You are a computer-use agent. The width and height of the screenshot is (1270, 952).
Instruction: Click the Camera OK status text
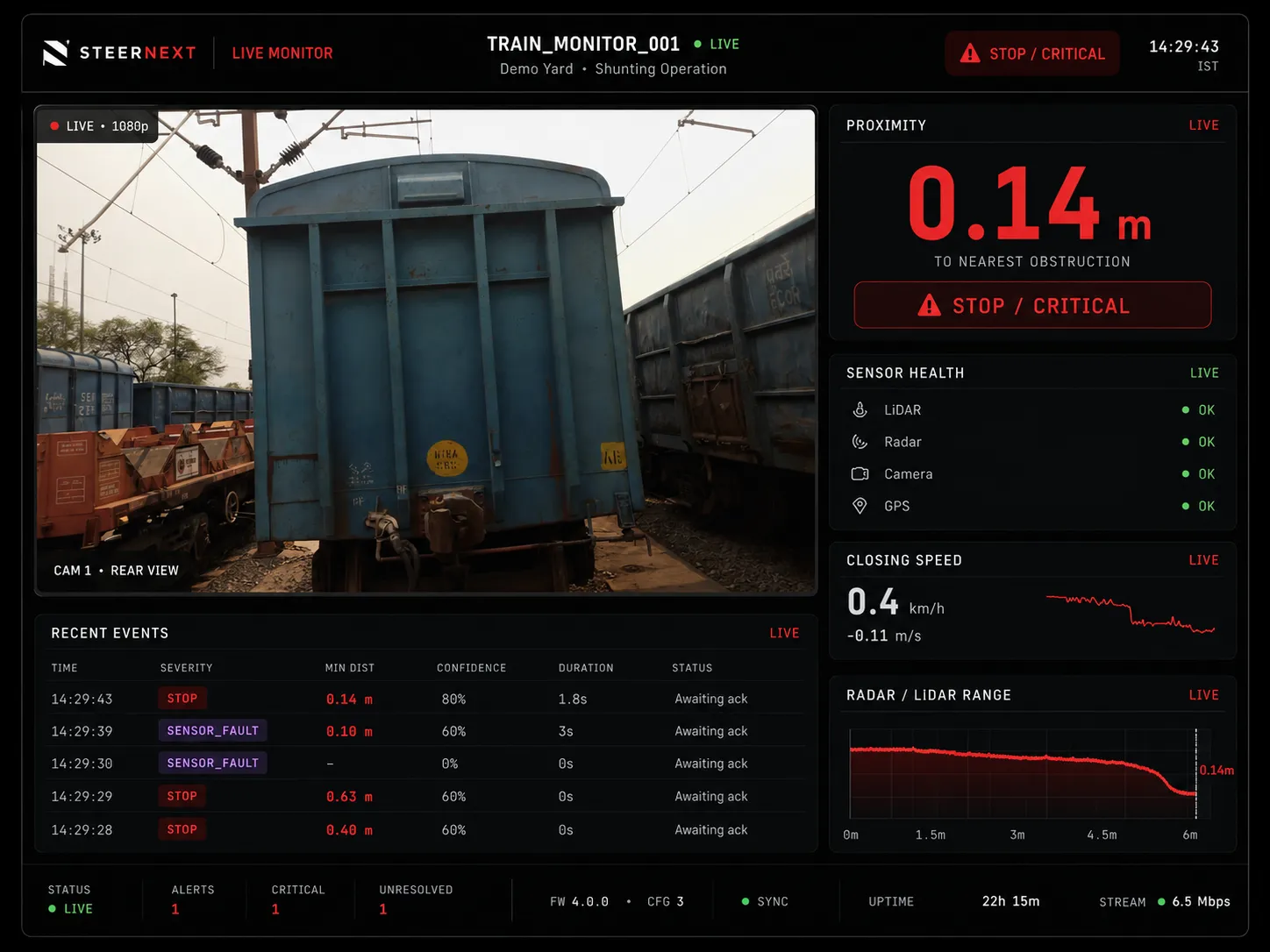pyautogui.click(x=1207, y=474)
